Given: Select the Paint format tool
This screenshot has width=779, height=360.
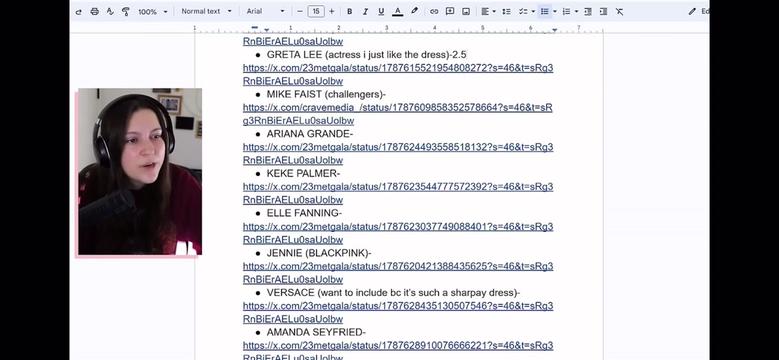Looking at the screenshot, I should coord(126,11).
